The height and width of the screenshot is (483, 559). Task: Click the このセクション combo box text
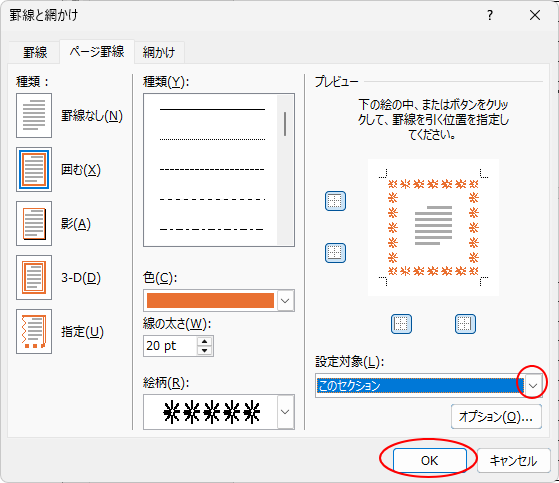coord(420,386)
